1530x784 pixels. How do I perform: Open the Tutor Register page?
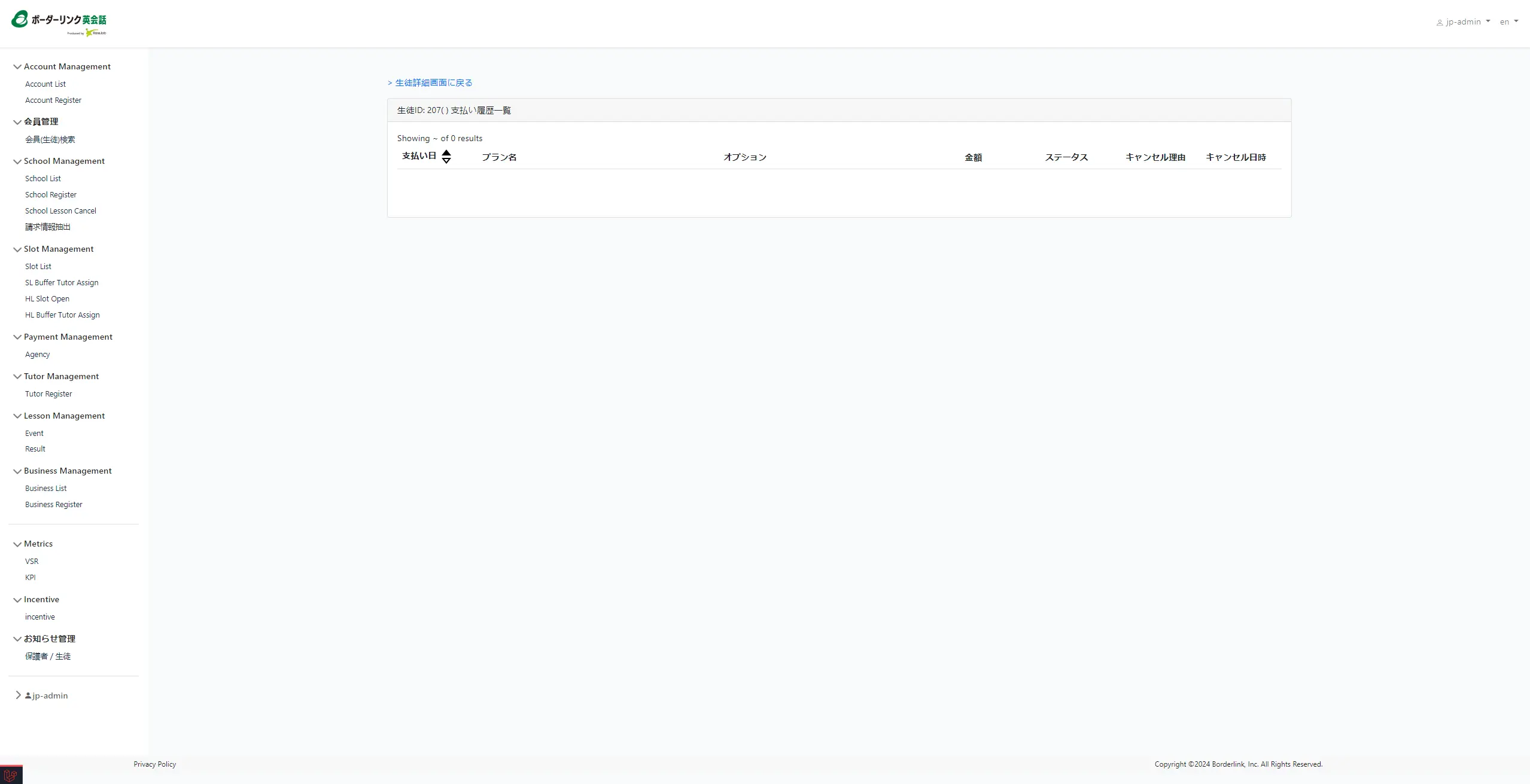(x=48, y=394)
